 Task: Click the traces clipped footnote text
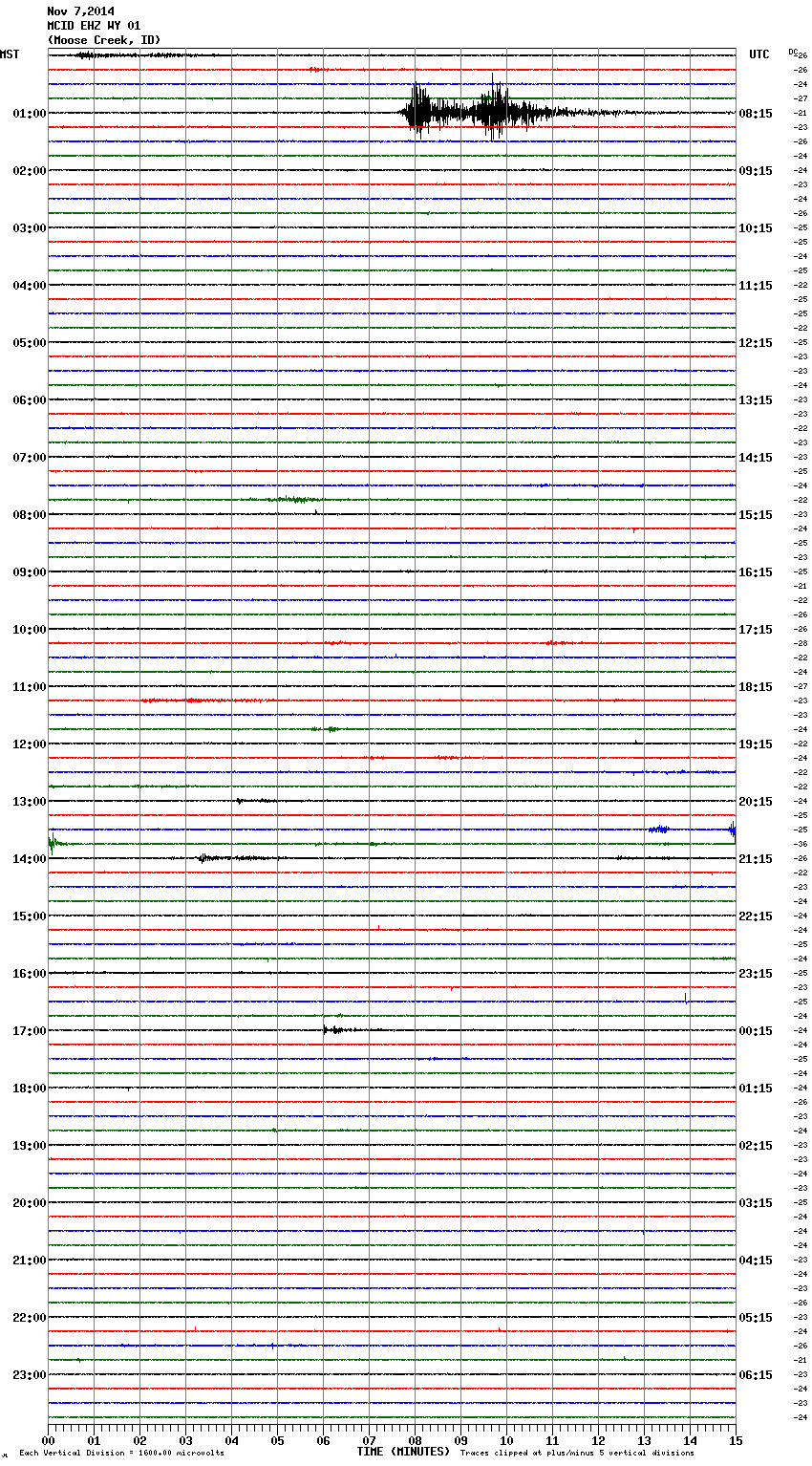pyautogui.click(x=577, y=1453)
